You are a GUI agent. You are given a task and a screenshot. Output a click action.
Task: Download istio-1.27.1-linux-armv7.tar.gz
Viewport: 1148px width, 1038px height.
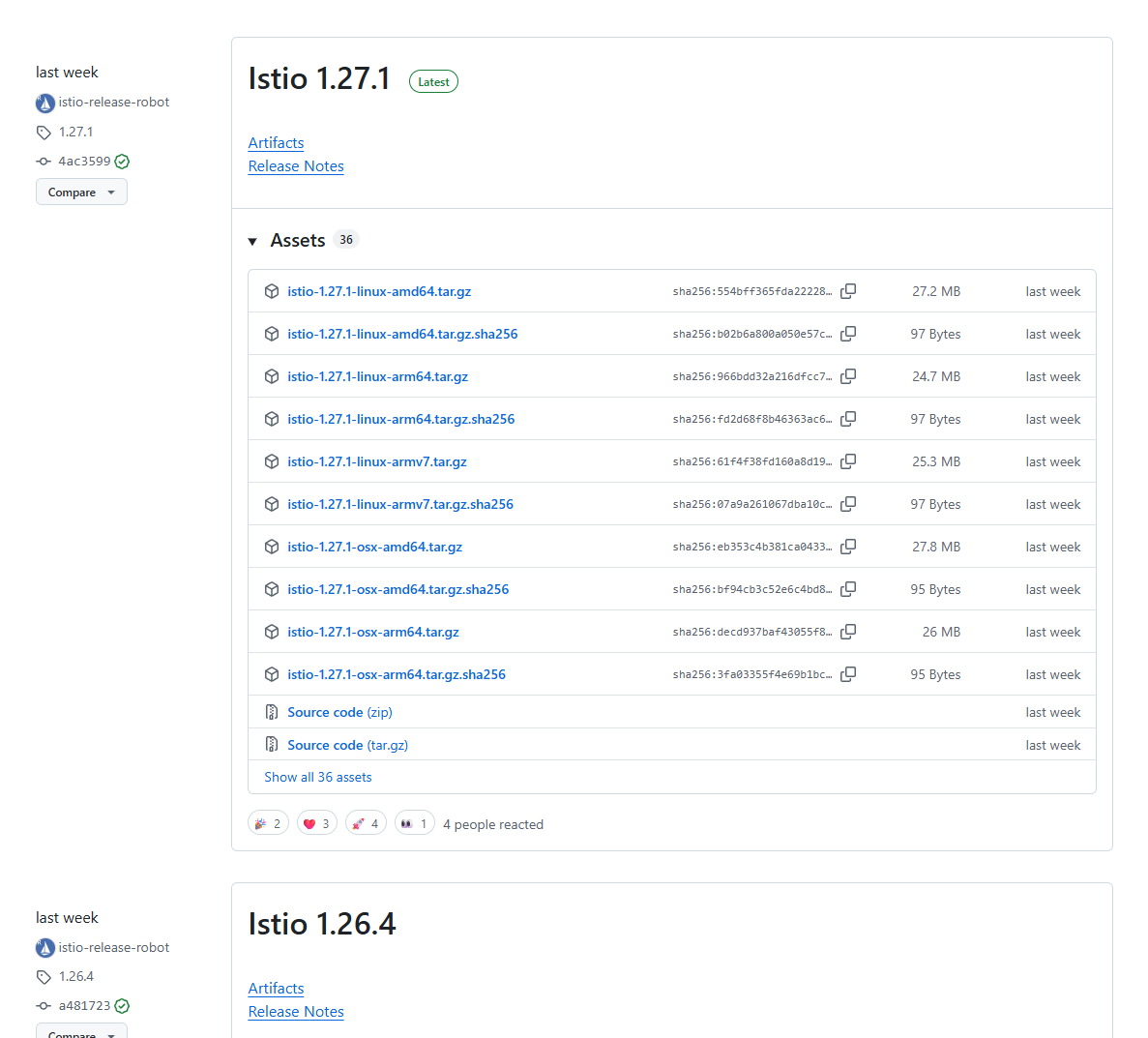(x=377, y=460)
